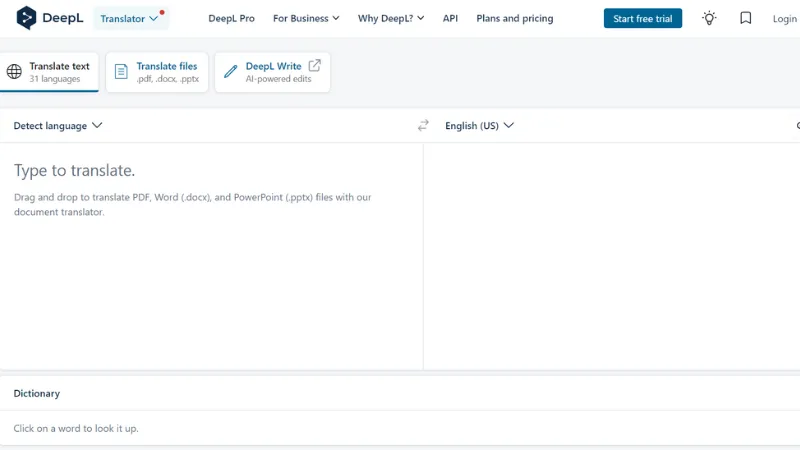Open the Translator product dropdown

point(129,18)
